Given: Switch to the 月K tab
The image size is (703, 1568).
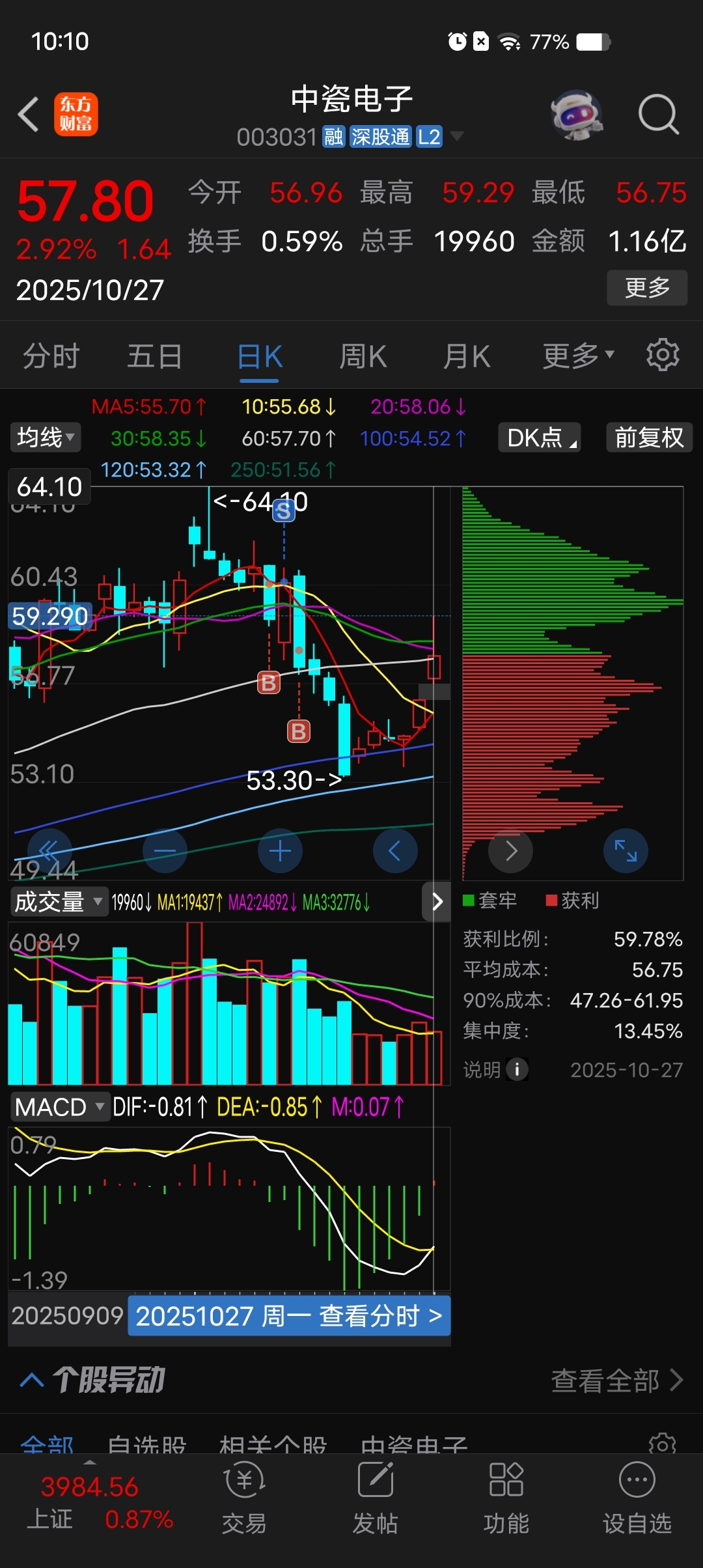Looking at the screenshot, I should pyautogui.click(x=466, y=356).
